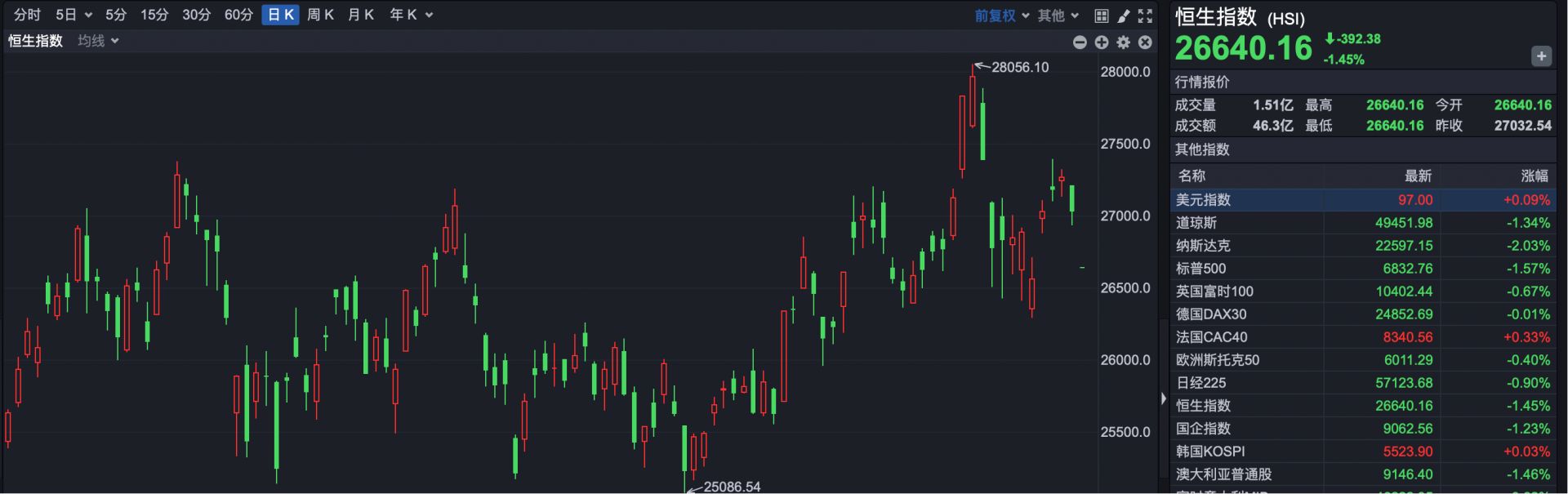Click the 日经225 latest value 57123.68
The width and height of the screenshot is (1568, 494).
tap(1404, 383)
